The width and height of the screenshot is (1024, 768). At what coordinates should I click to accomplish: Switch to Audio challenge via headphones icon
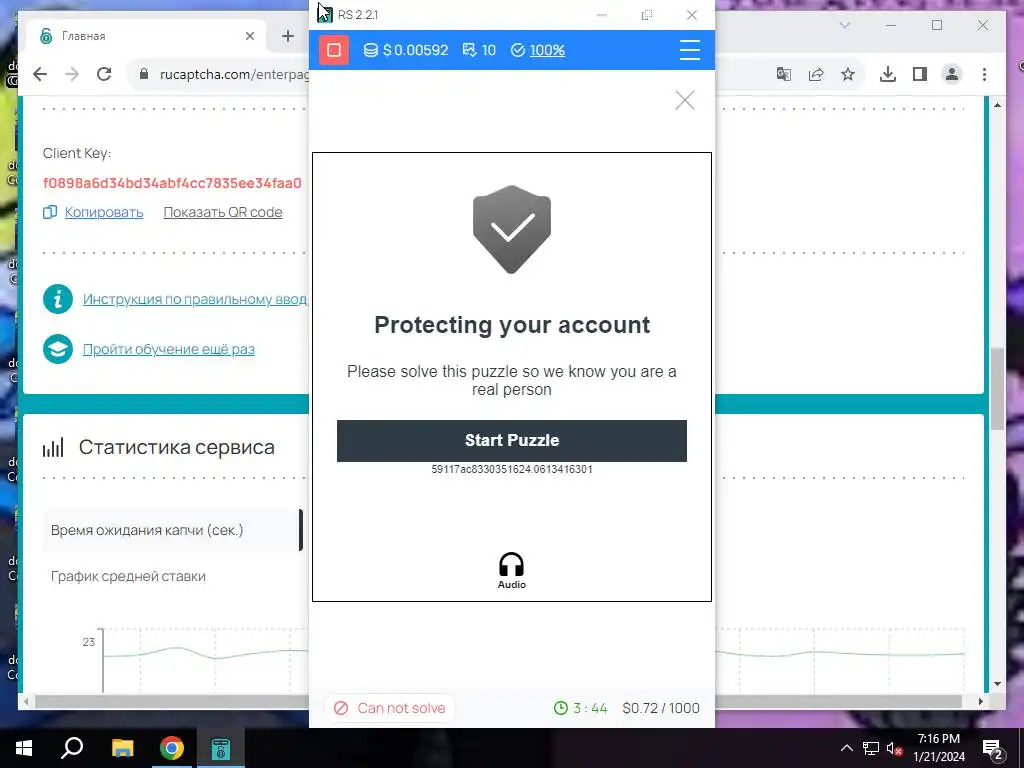(x=511, y=571)
